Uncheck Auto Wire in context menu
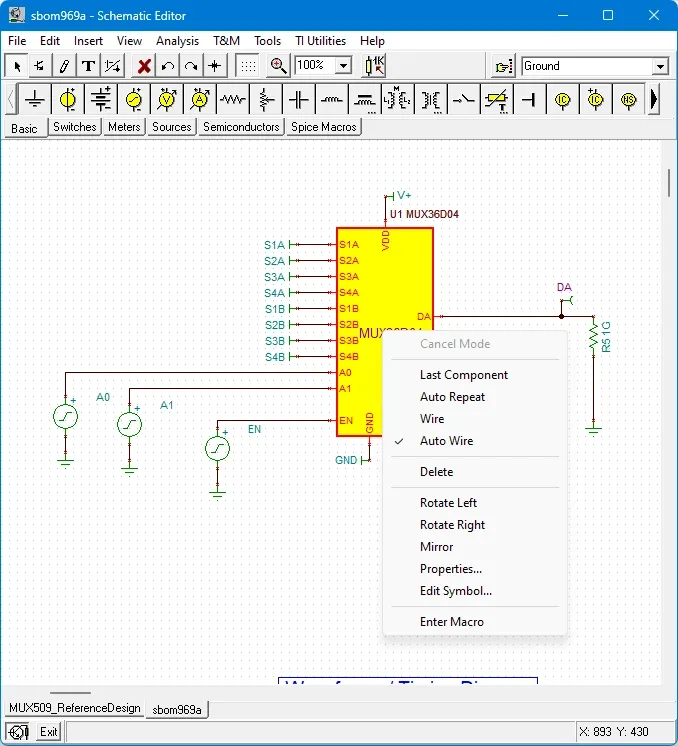 click(474, 441)
